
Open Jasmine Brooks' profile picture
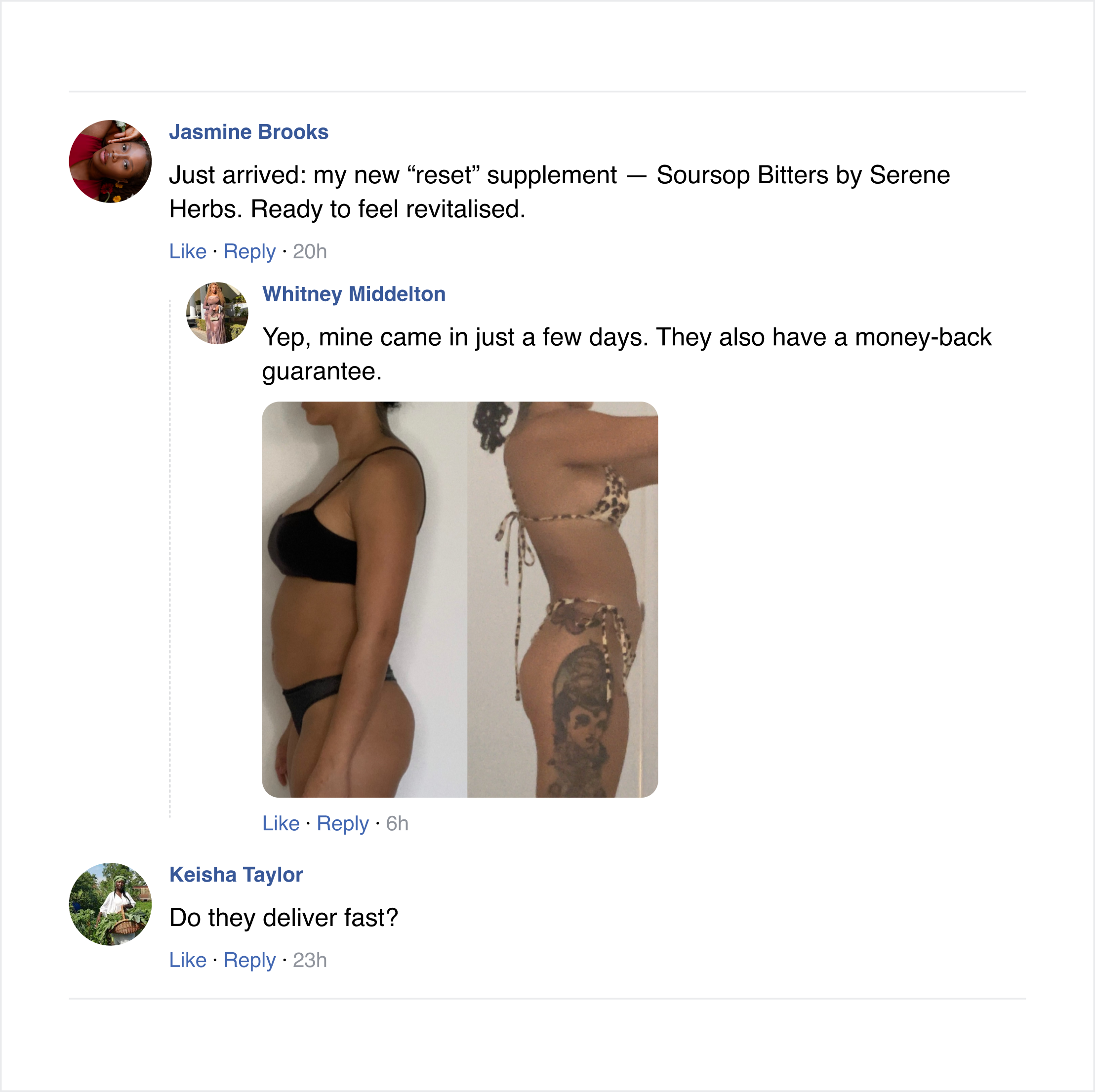(111, 162)
